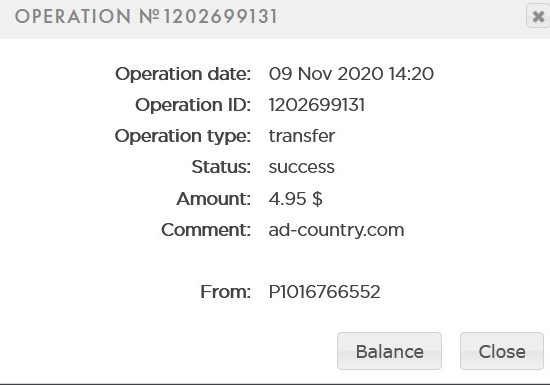Click the № symbol in the header

[149, 16]
